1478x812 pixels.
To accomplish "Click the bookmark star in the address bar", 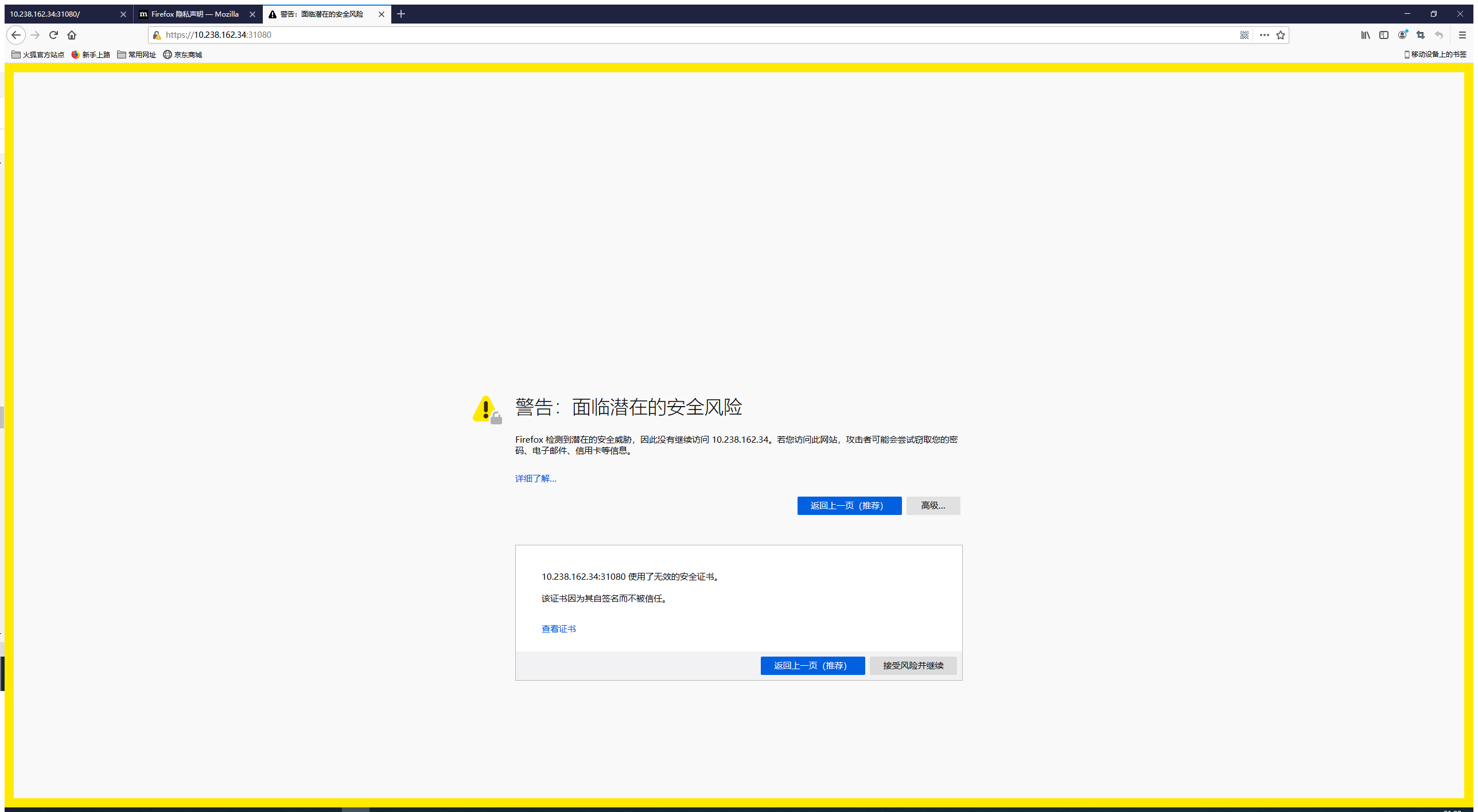I will click(1281, 35).
